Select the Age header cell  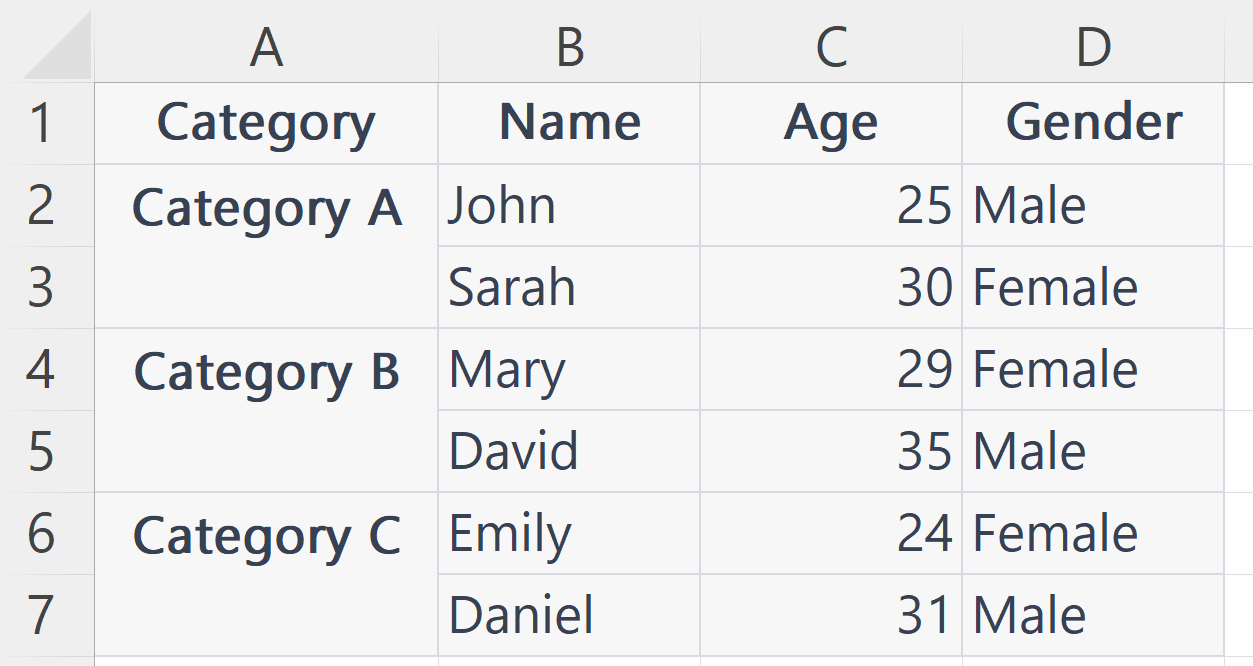pos(831,122)
